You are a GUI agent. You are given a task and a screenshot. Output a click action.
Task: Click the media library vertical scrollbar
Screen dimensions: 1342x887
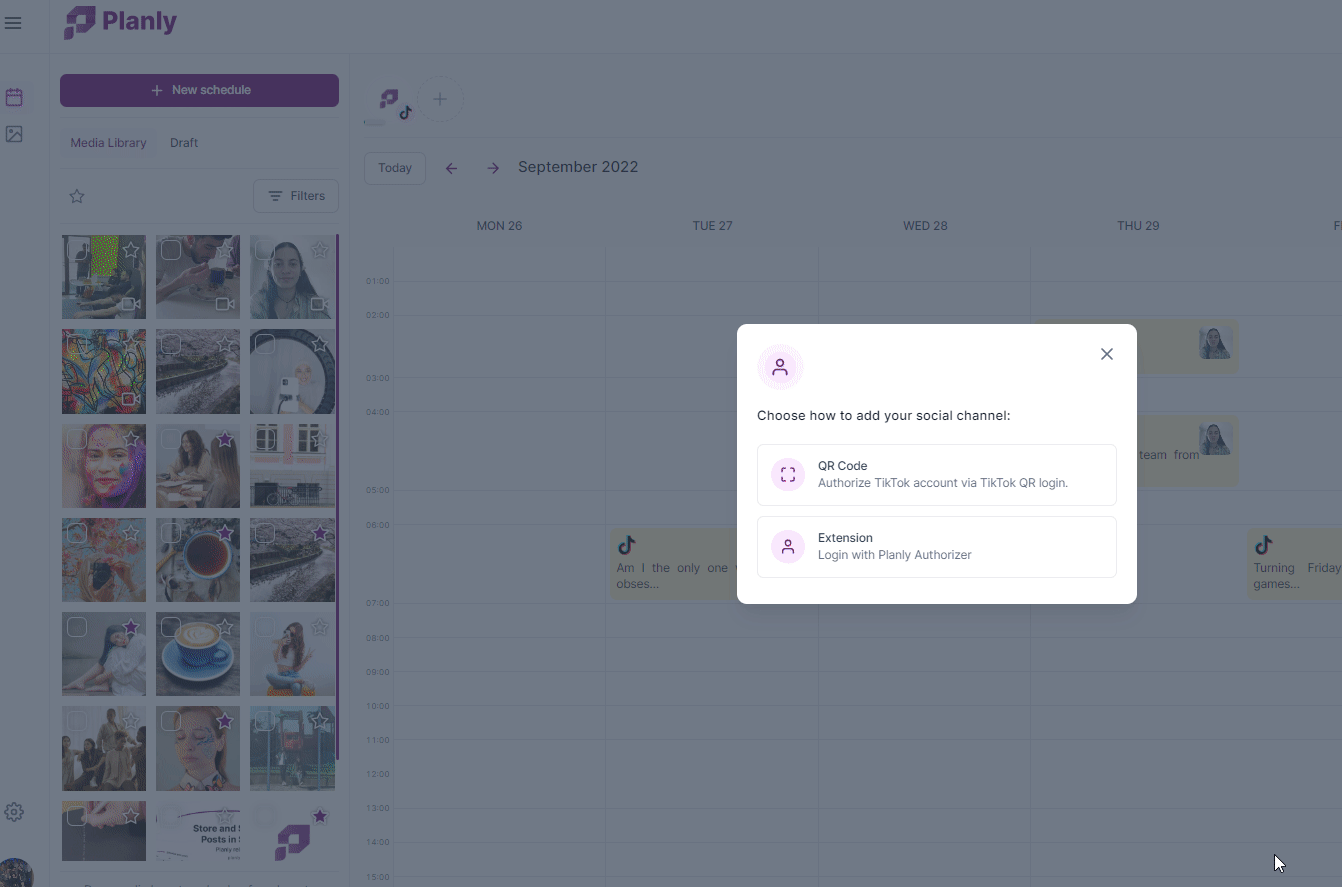338,497
